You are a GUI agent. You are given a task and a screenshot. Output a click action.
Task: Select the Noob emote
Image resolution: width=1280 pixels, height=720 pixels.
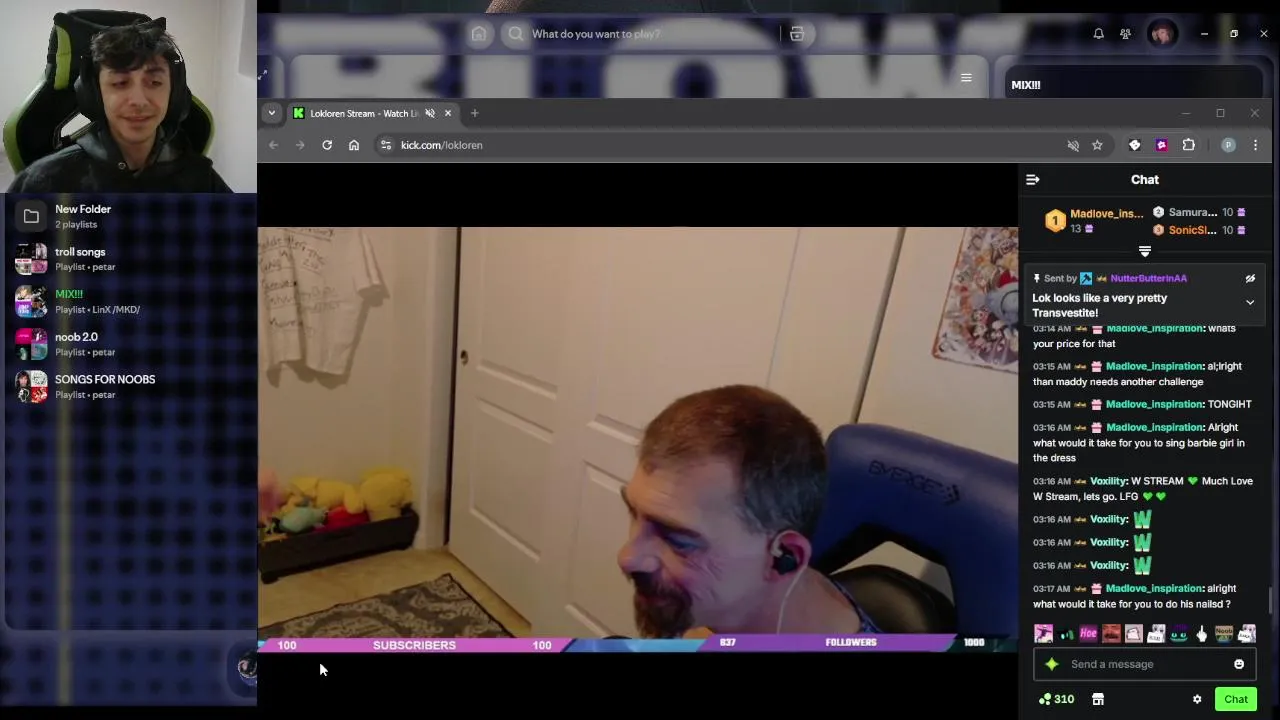1224,634
